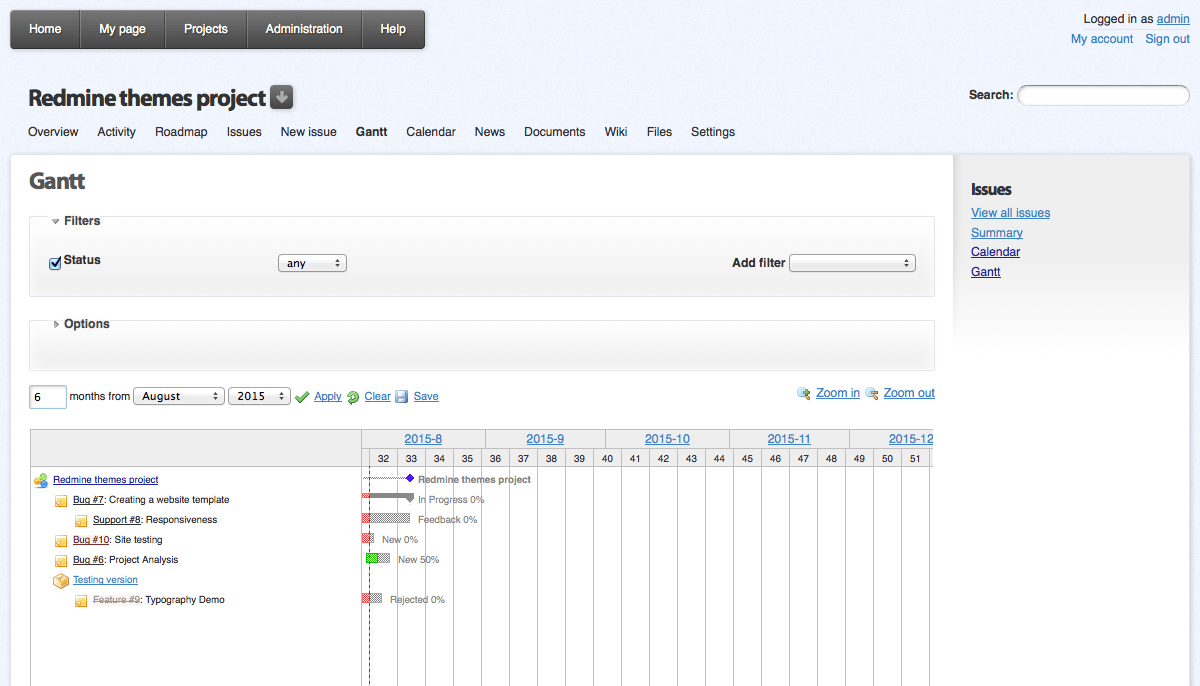Open the News tab
1200x686 pixels.
(490, 132)
